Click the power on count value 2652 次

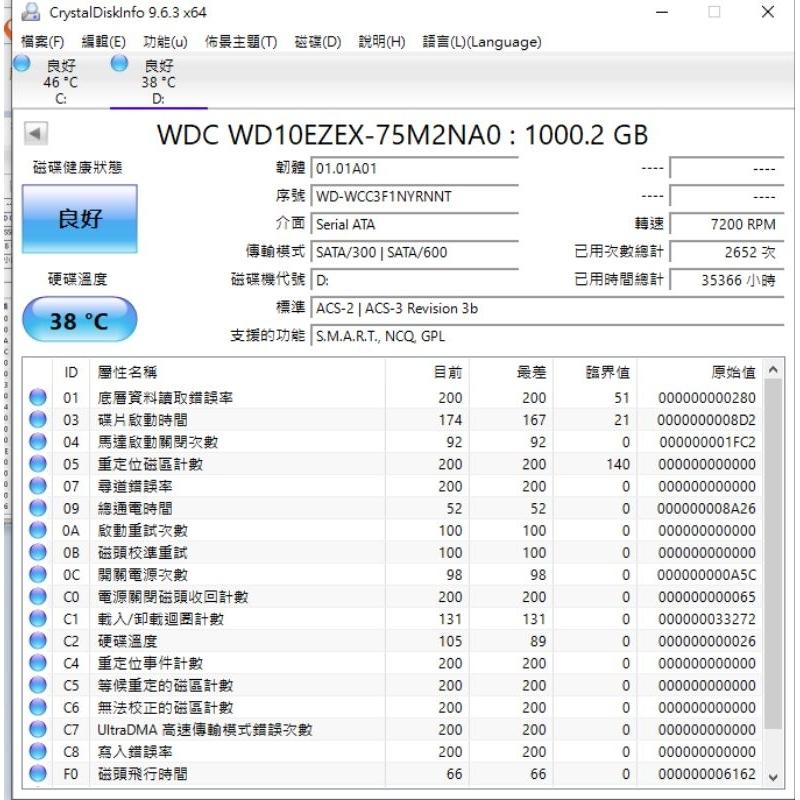(726, 252)
